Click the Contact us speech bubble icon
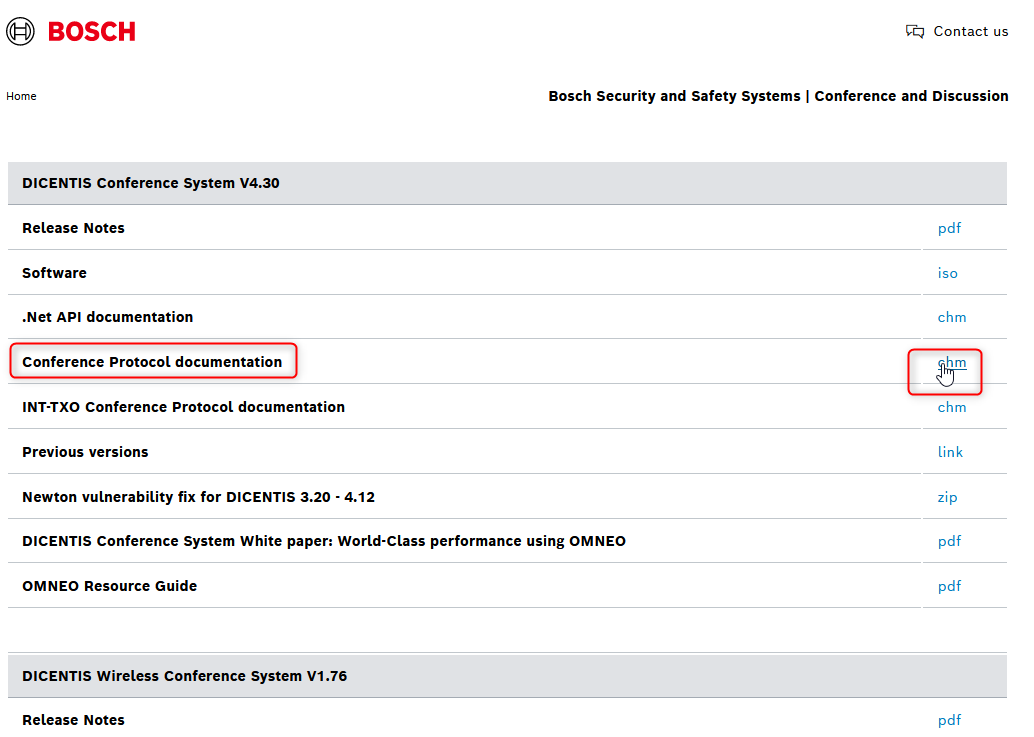Image resolution: width=1034 pixels, height=737 pixels. point(914,32)
